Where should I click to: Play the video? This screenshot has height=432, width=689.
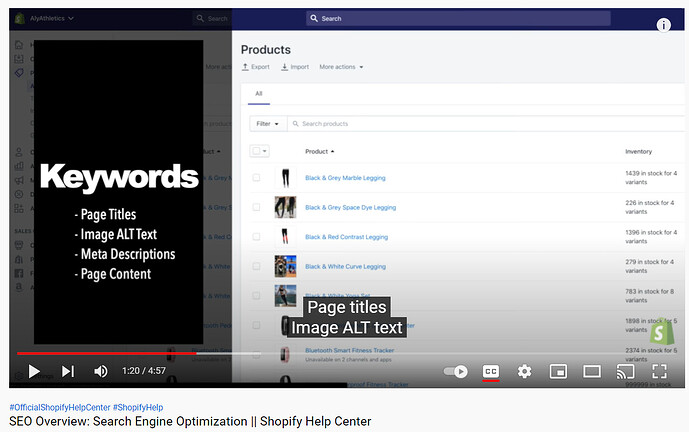34,371
